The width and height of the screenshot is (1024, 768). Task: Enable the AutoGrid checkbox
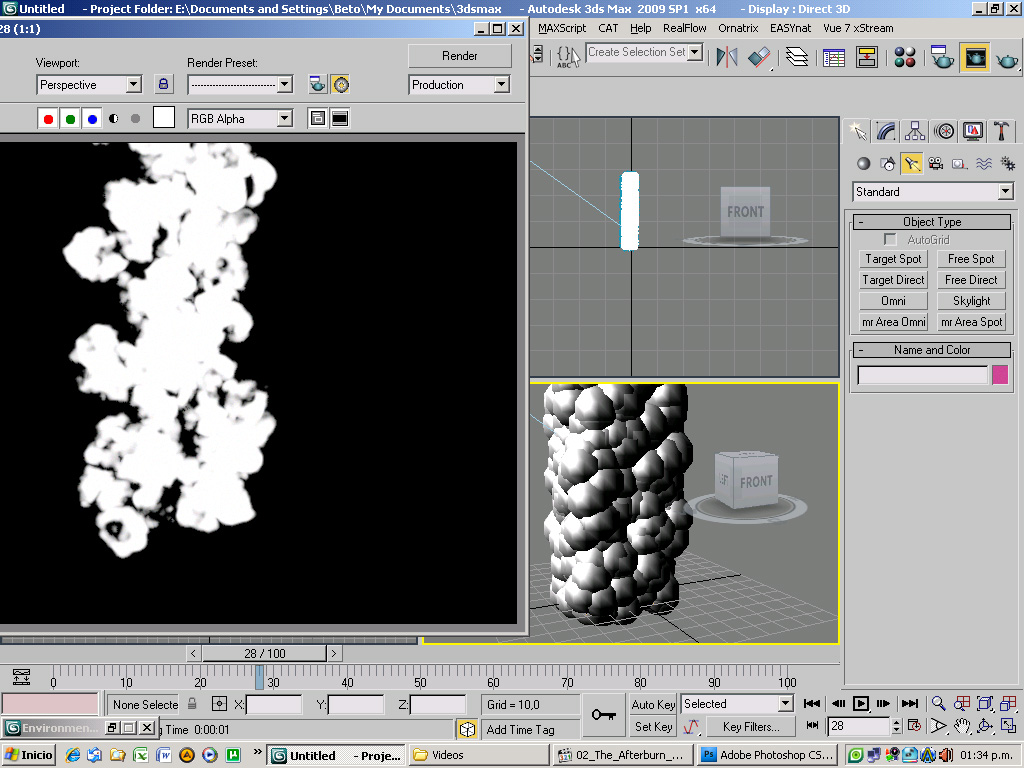click(890, 240)
